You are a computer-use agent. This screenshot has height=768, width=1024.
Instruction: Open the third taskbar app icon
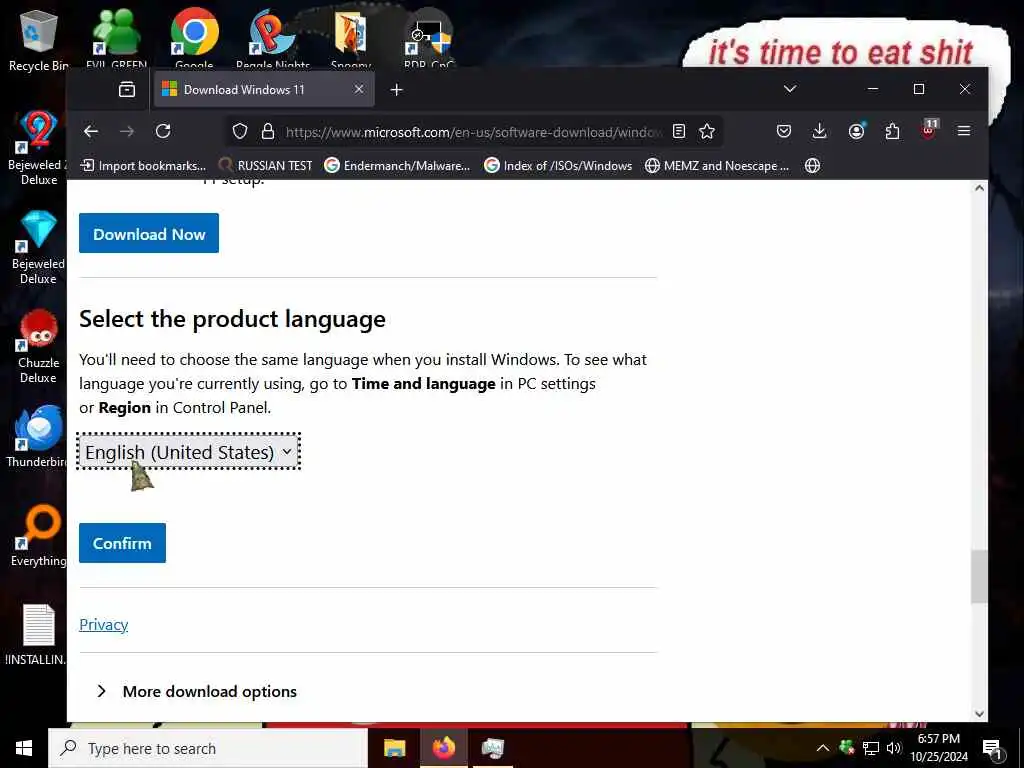pos(492,748)
